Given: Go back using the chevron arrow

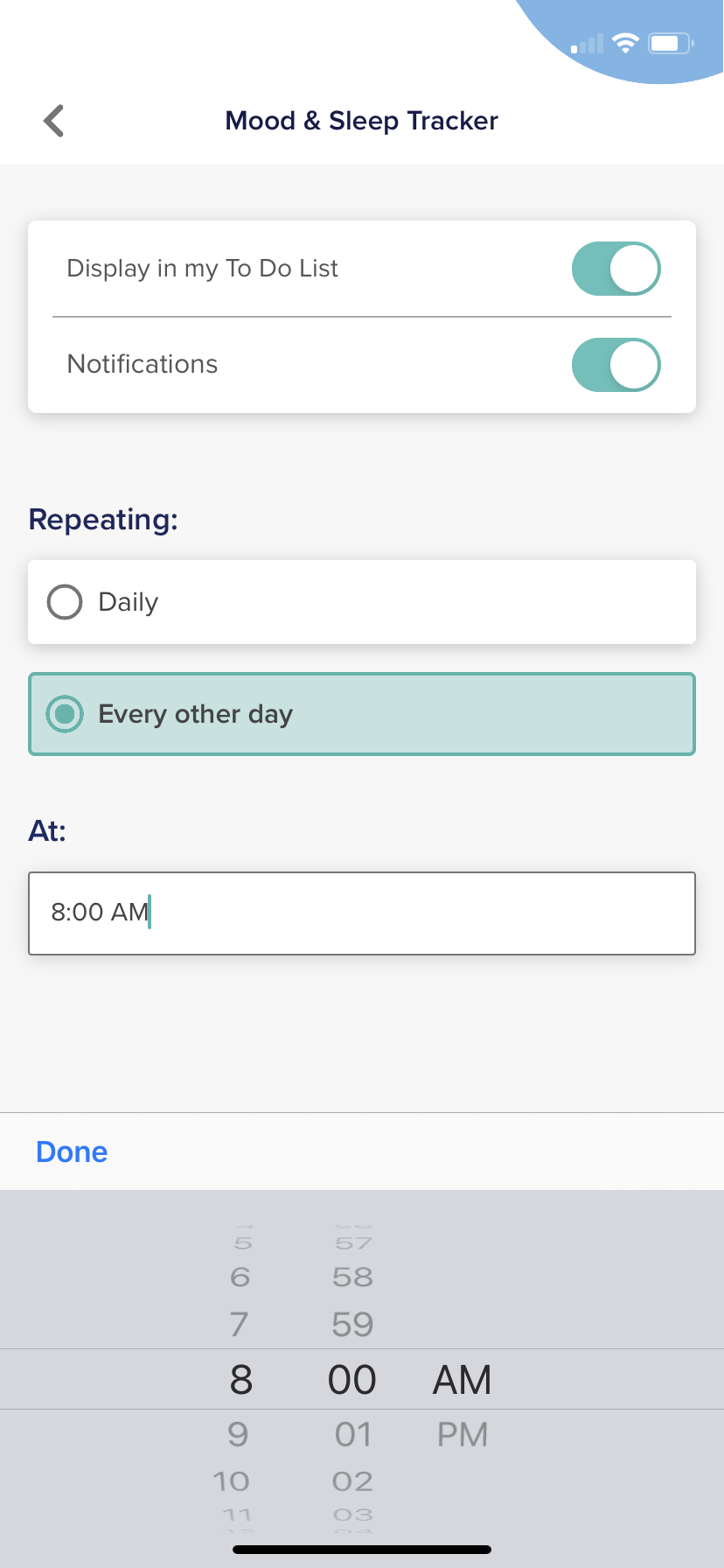Looking at the screenshot, I should point(54,121).
